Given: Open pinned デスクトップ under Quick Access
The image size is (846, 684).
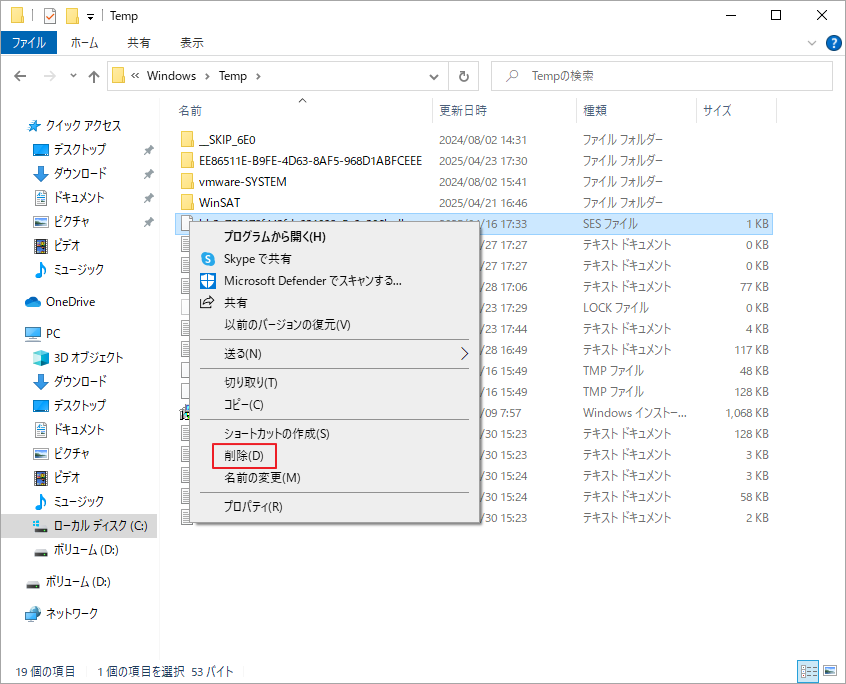Looking at the screenshot, I should [x=80, y=149].
